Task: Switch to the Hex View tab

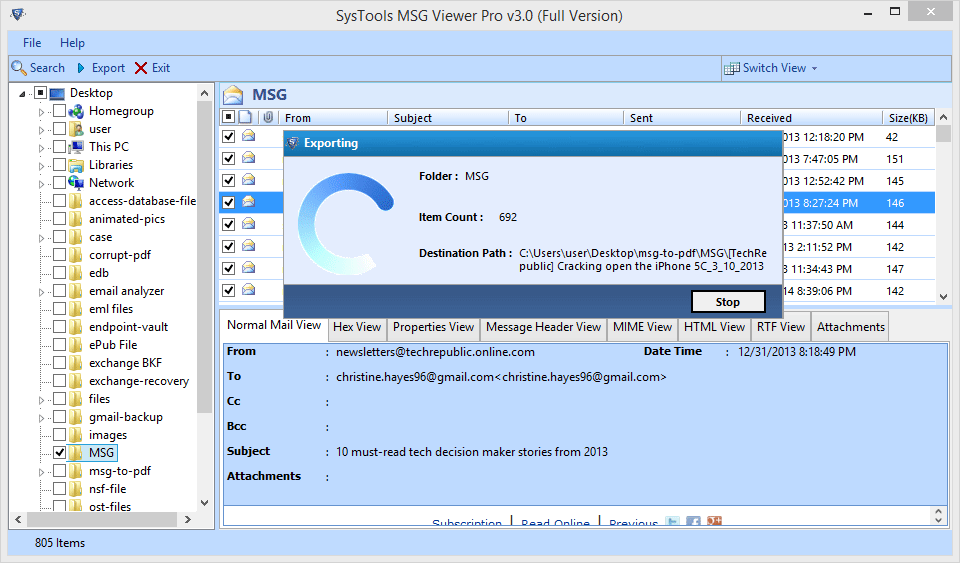Action: point(357,327)
